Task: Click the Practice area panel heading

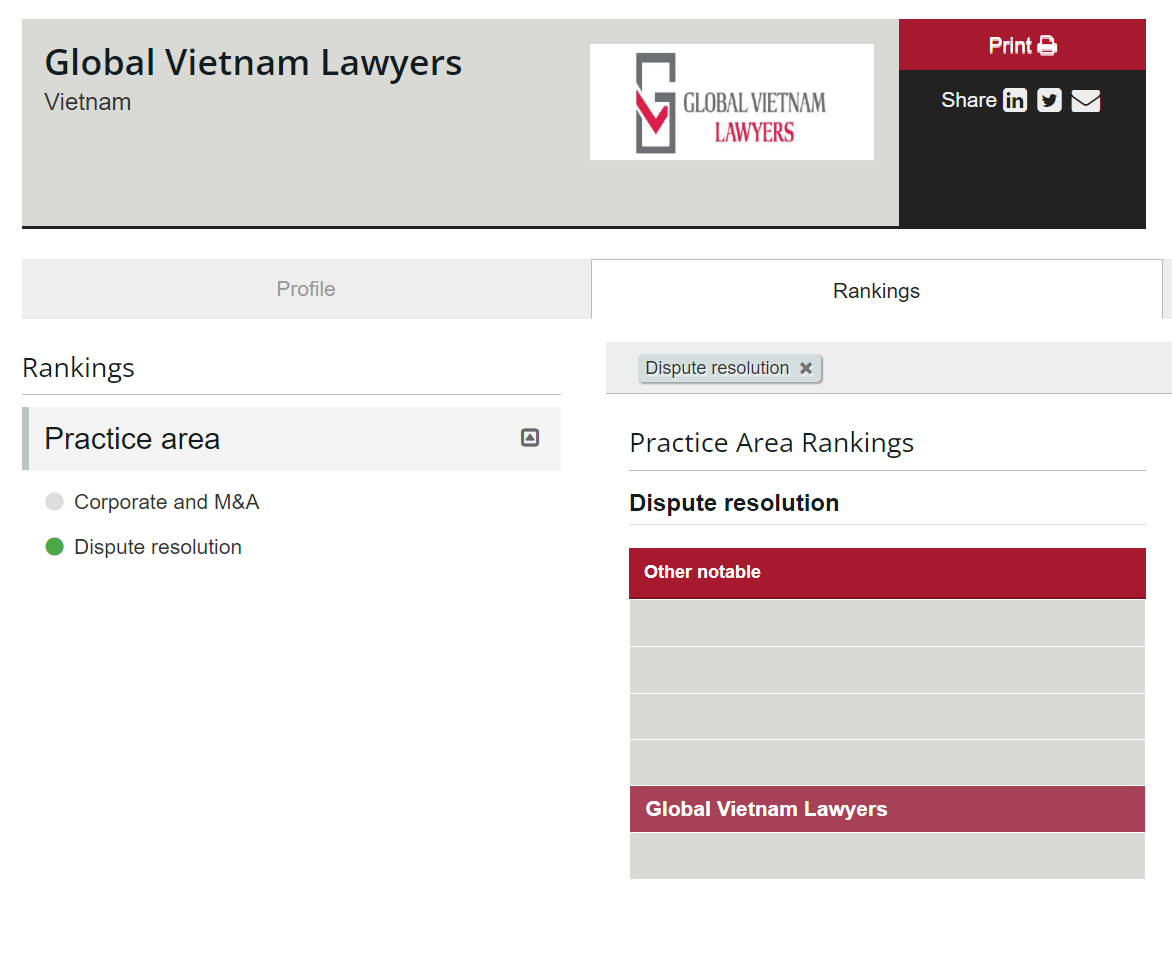Action: coord(132,439)
